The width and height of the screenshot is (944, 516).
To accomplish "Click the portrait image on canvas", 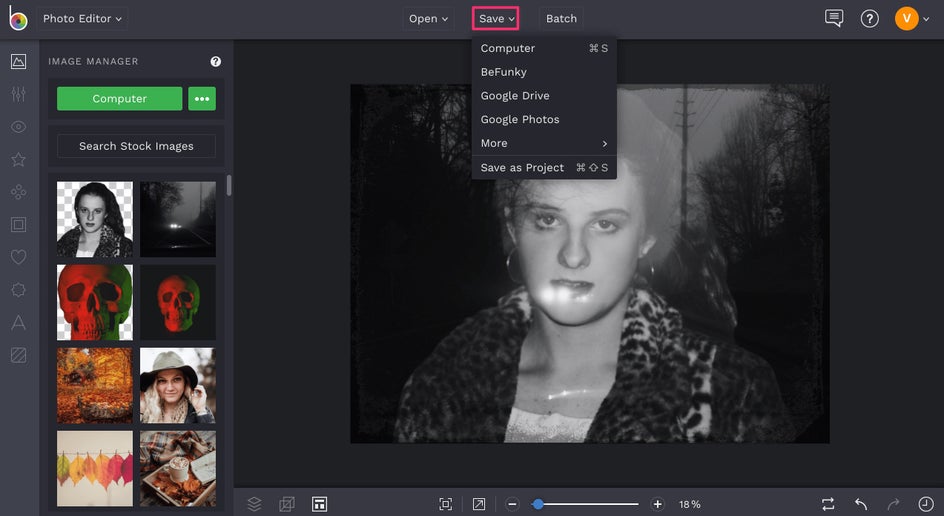I will click(590, 264).
